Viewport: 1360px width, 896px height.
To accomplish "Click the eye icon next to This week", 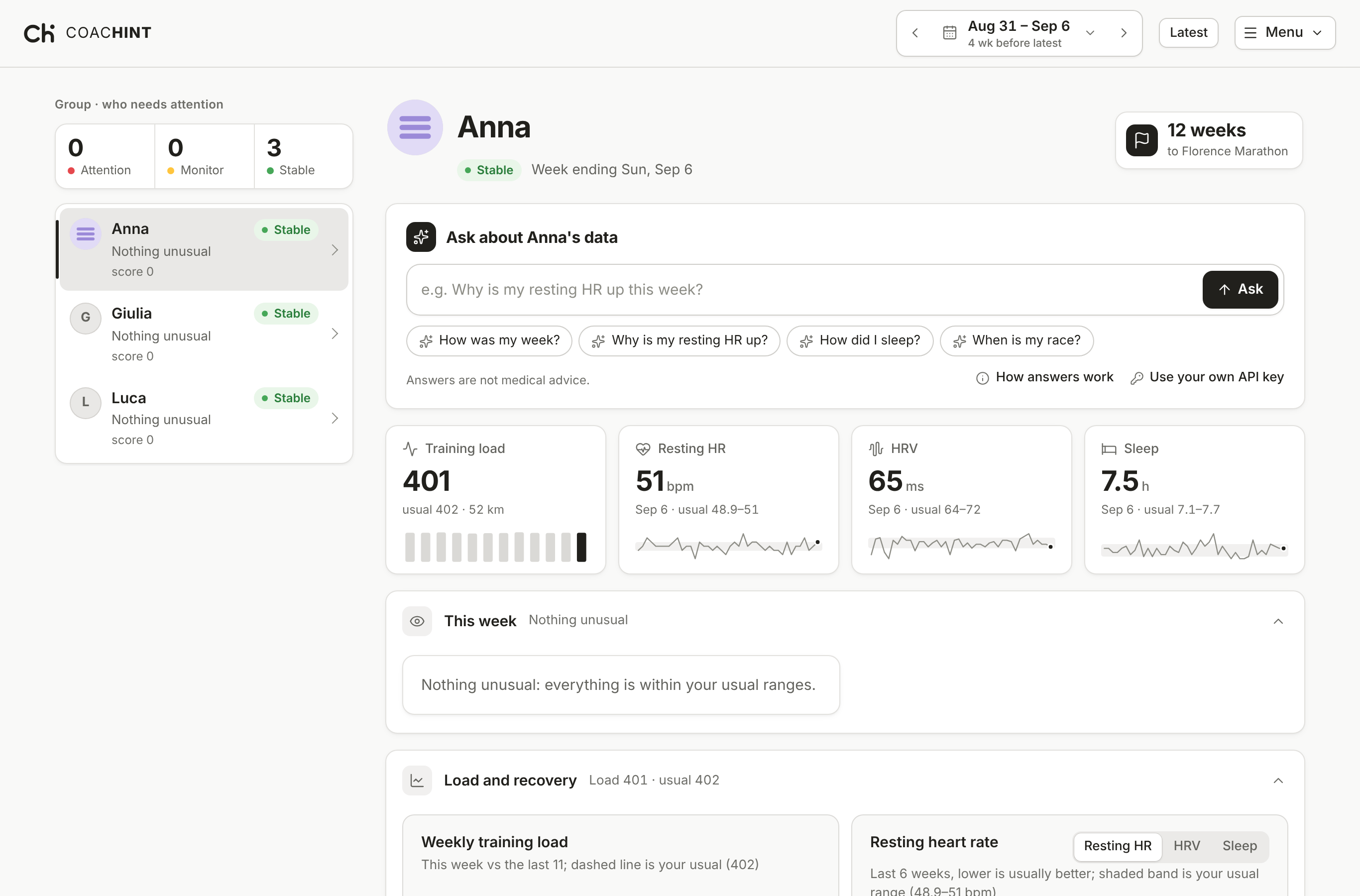I will pyautogui.click(x=417, y=621).
